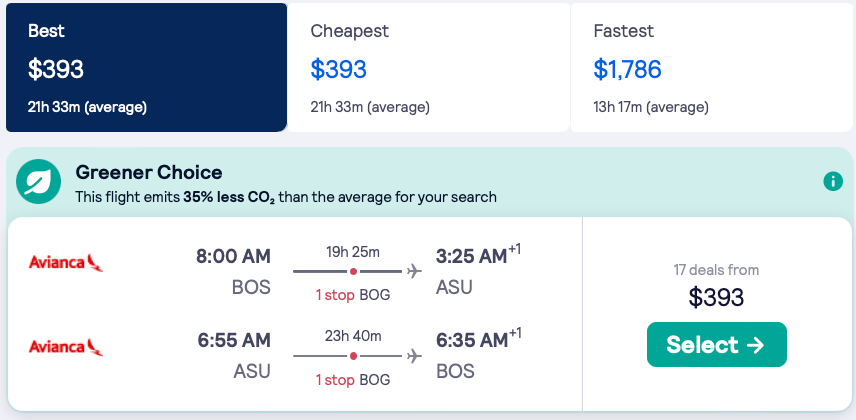The height and width of the screenshot is (420, 856).
Task: Click the return "1 stop BOG" label
Action: click(x=353, y=380)
